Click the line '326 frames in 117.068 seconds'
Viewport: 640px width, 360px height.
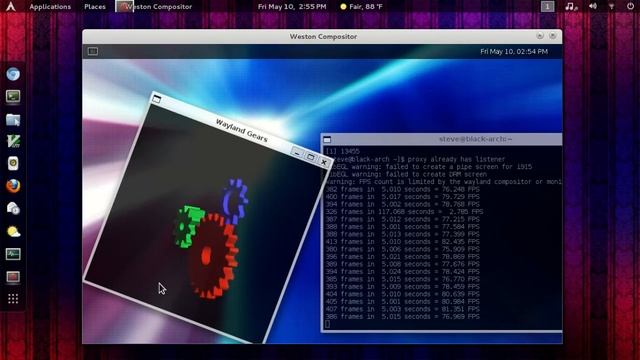click(404, 212)
